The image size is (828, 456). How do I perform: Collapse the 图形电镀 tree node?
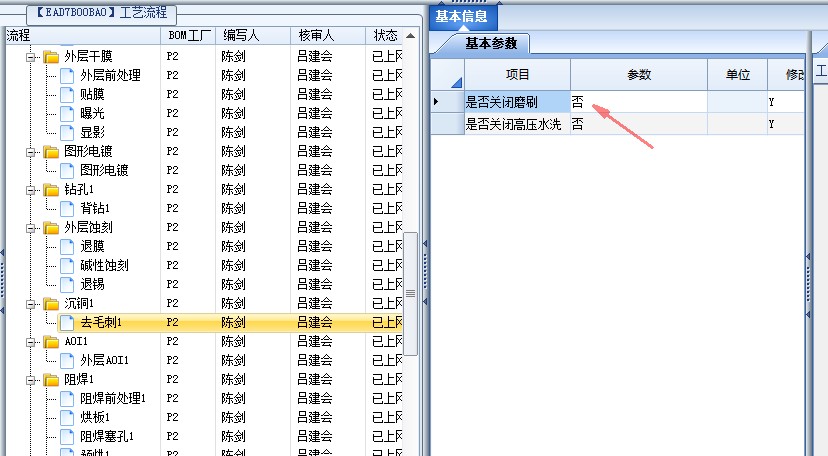point(31,152)
